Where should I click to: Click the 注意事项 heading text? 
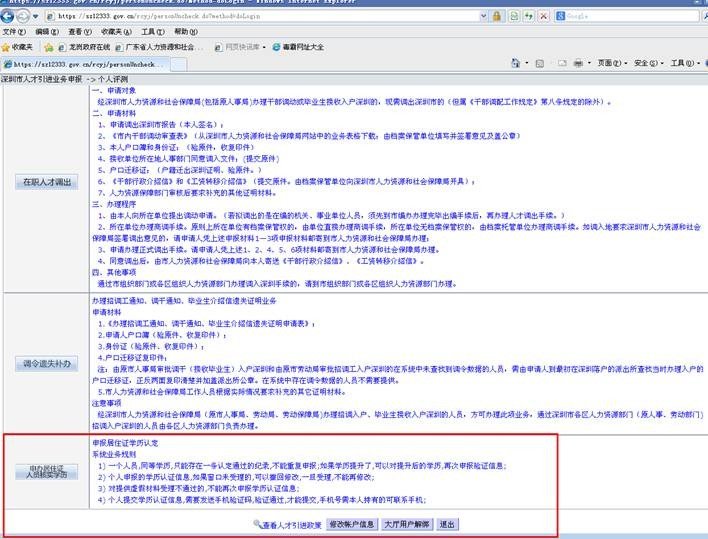(107, 403)
